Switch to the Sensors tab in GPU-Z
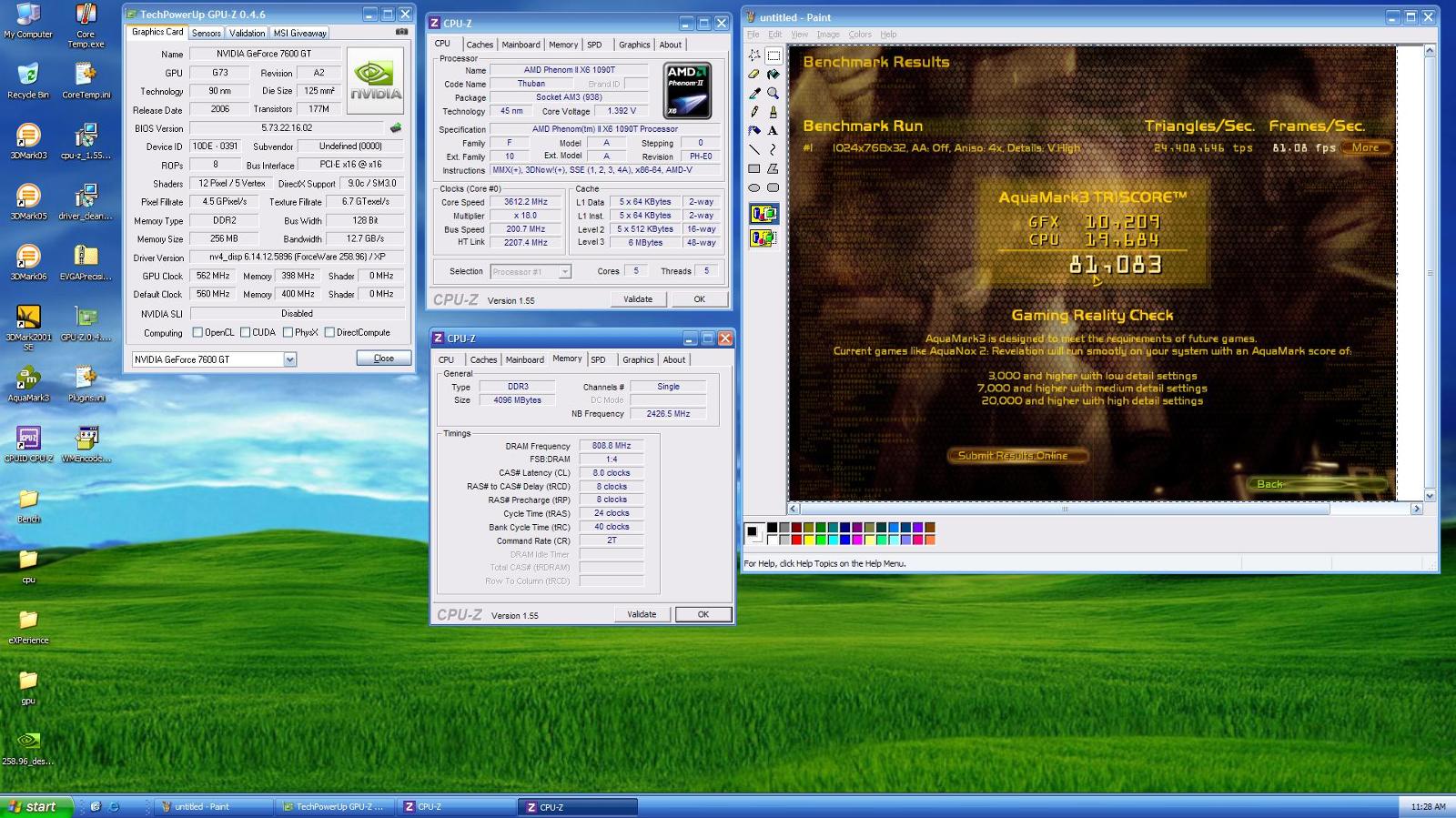 click(x=207, y=33)
